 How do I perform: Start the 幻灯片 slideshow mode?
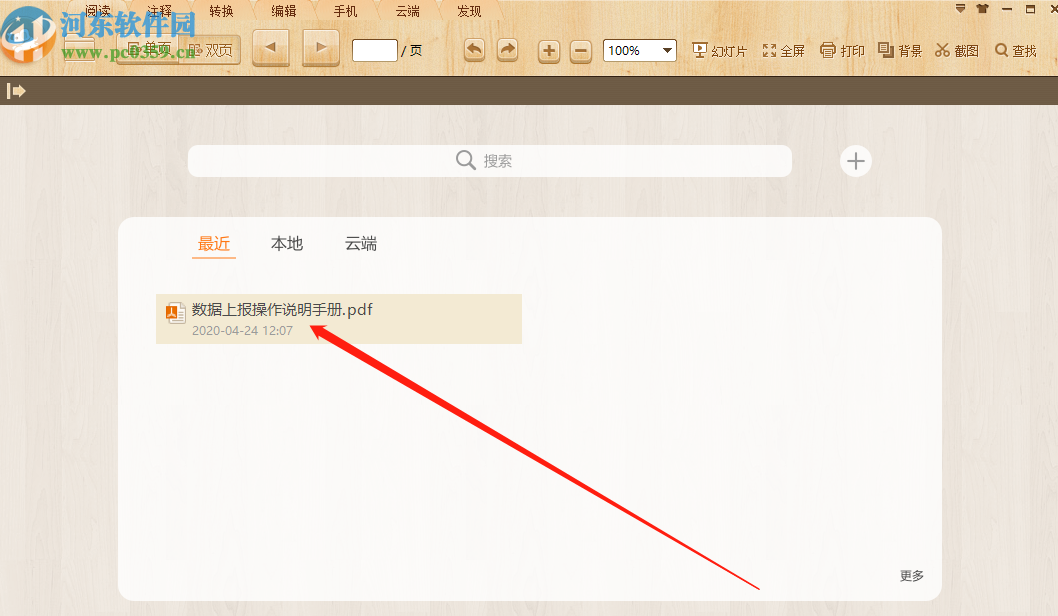pyautogui.click(x=719, y=50)
